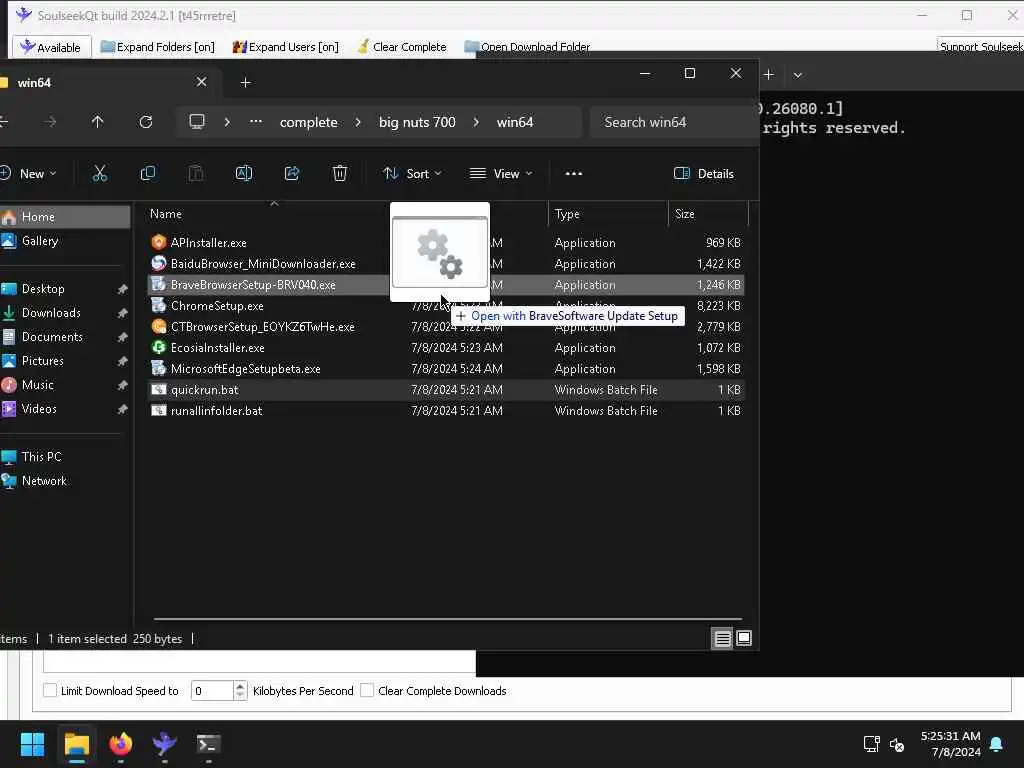This screenshot has height=768, width=1024.
Task: Add a new terminal tab
Action: [769, 75]
